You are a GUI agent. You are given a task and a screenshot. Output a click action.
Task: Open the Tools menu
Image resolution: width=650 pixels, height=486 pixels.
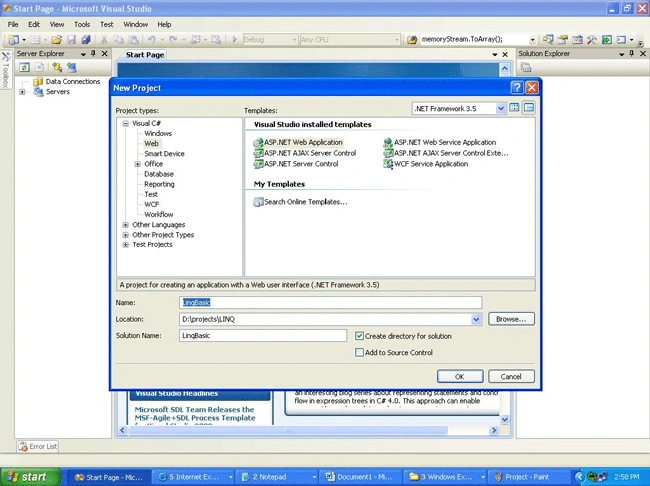click(82, 24)
